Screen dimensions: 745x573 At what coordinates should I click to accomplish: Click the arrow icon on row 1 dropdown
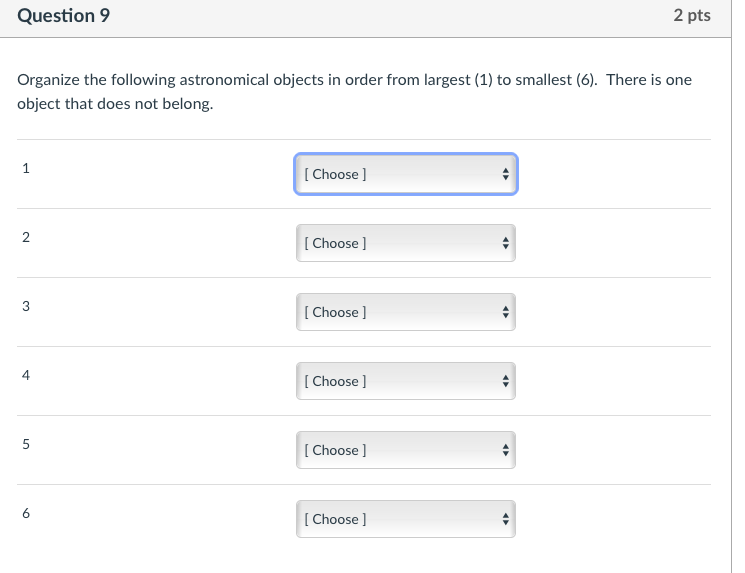coord(505,174)
